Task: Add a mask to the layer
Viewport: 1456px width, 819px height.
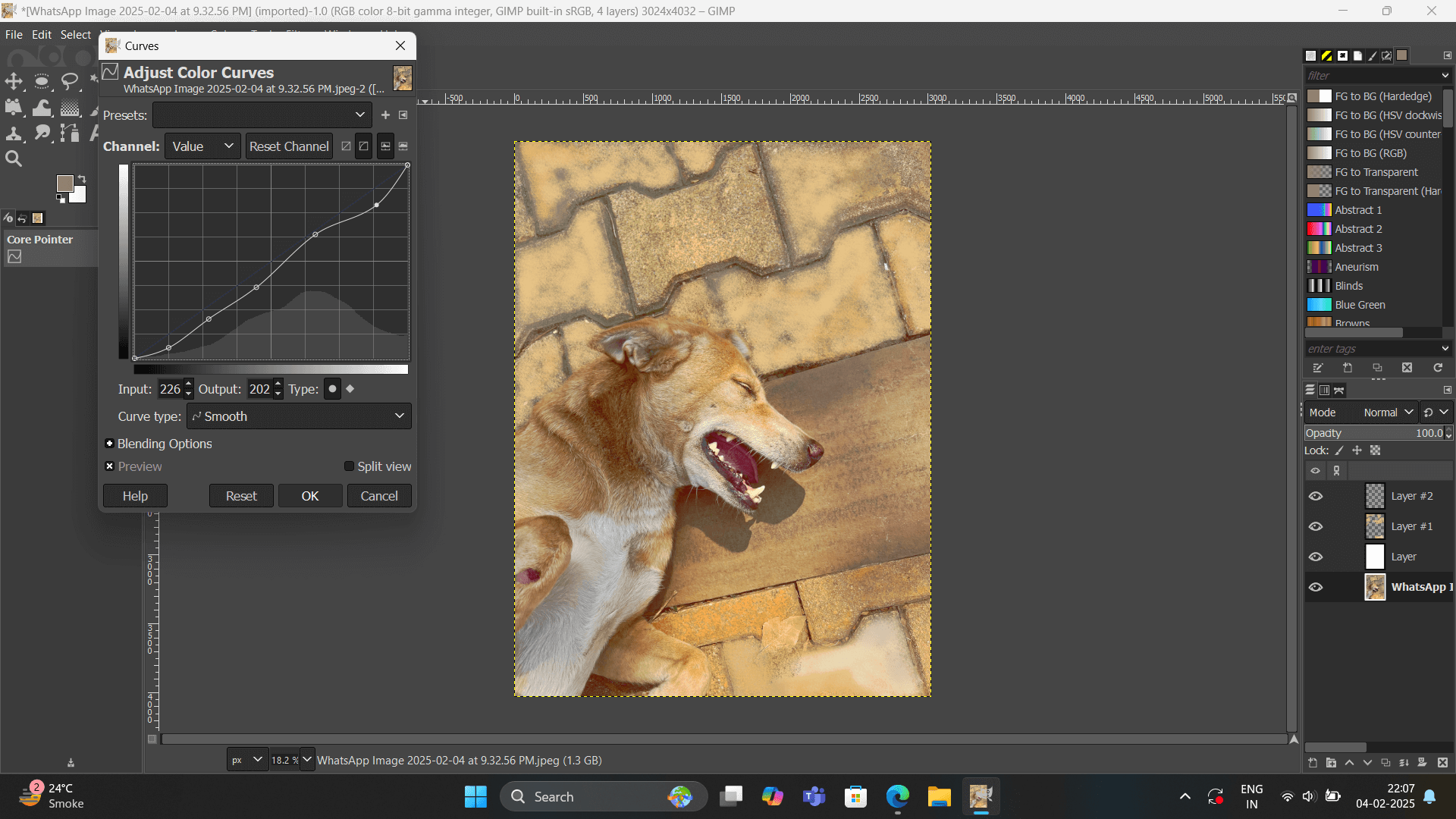Action: 1423,763
